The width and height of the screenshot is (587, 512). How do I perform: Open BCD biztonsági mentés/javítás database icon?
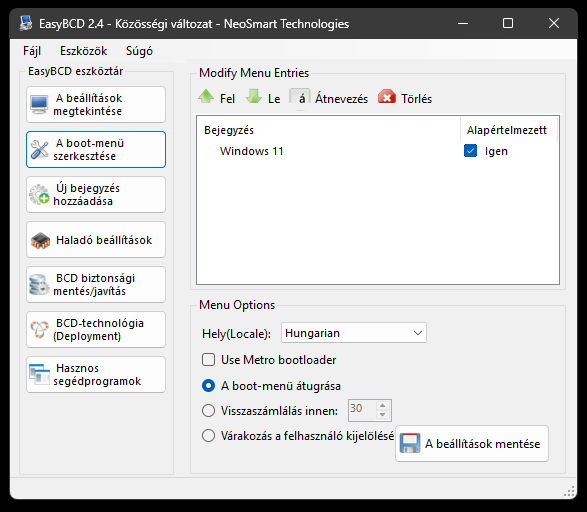click(39, 285)
